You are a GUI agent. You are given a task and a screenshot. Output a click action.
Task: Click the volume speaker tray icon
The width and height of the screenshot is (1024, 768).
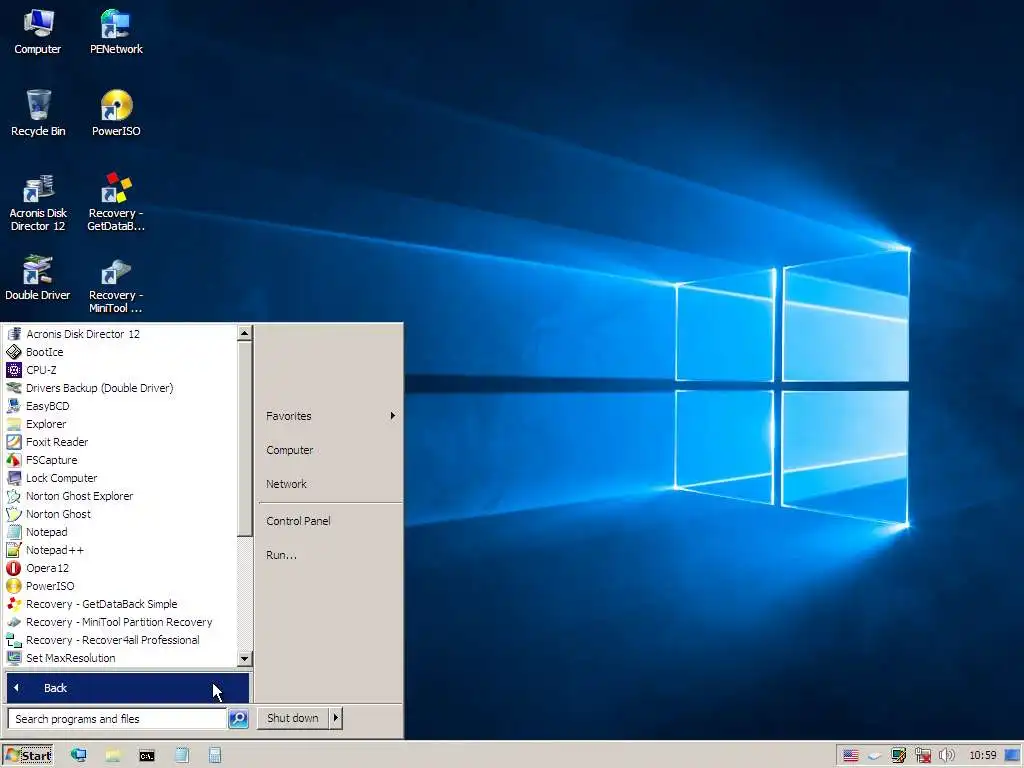(x=946, y=756)
